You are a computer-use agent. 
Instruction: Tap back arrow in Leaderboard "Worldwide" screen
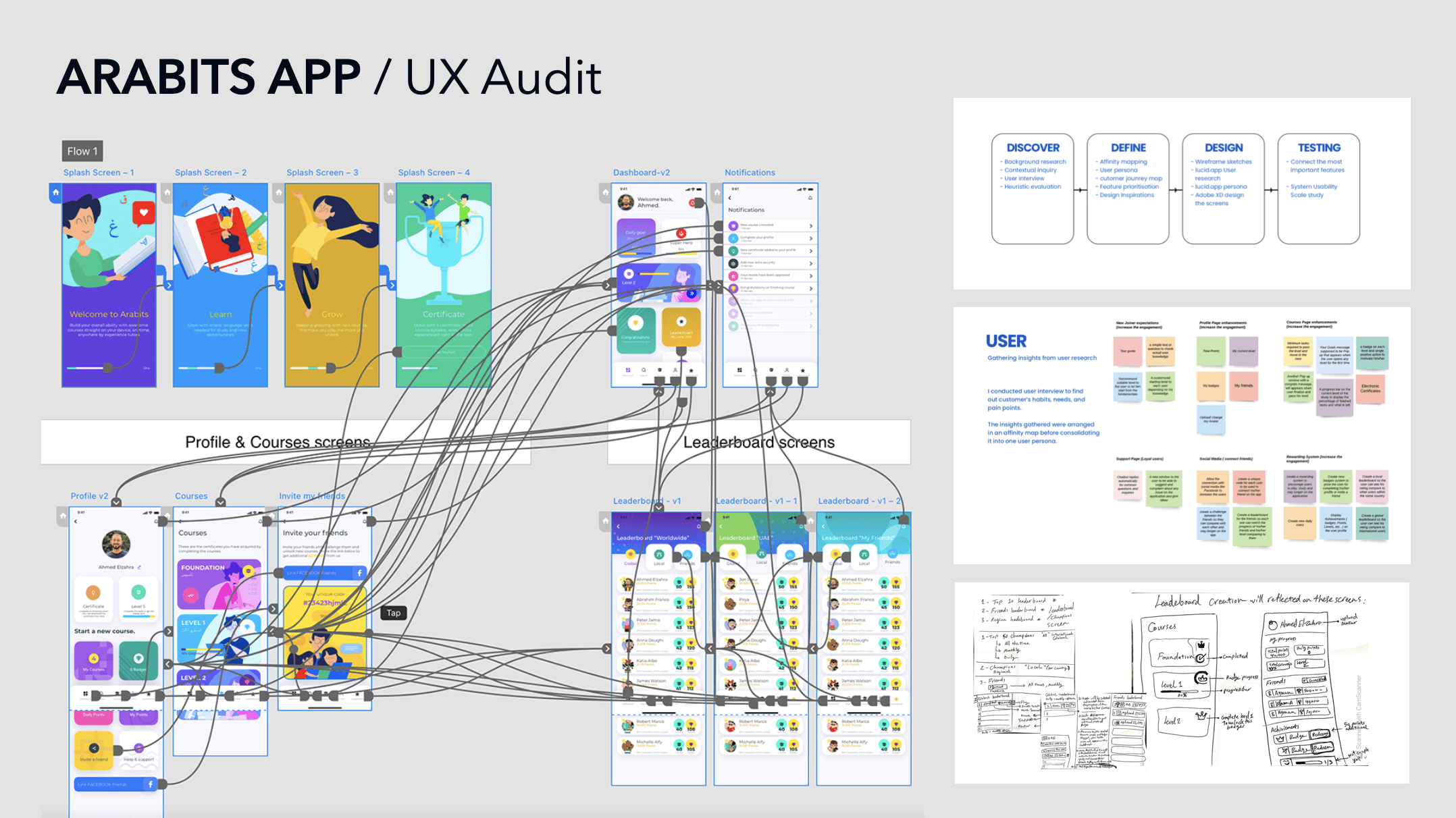(619, 526)
